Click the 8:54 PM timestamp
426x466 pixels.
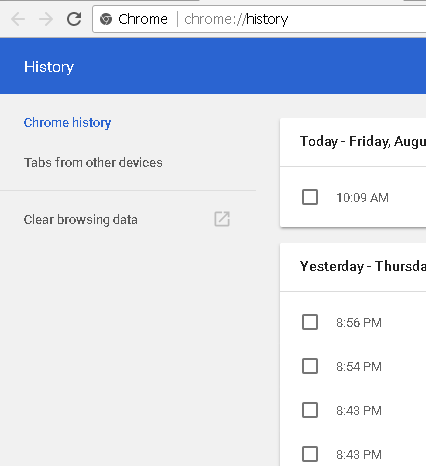click(x=359, y=367)
